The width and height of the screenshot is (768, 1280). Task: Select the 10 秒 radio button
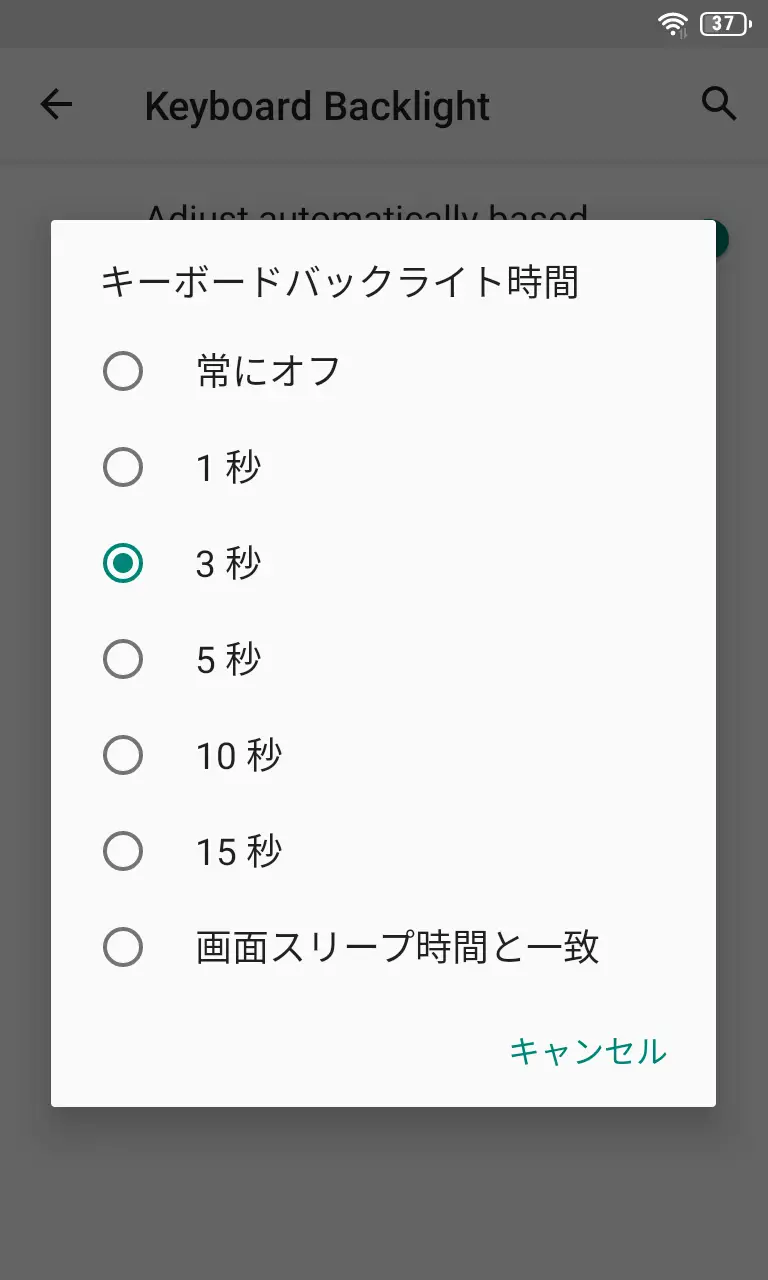123,755
